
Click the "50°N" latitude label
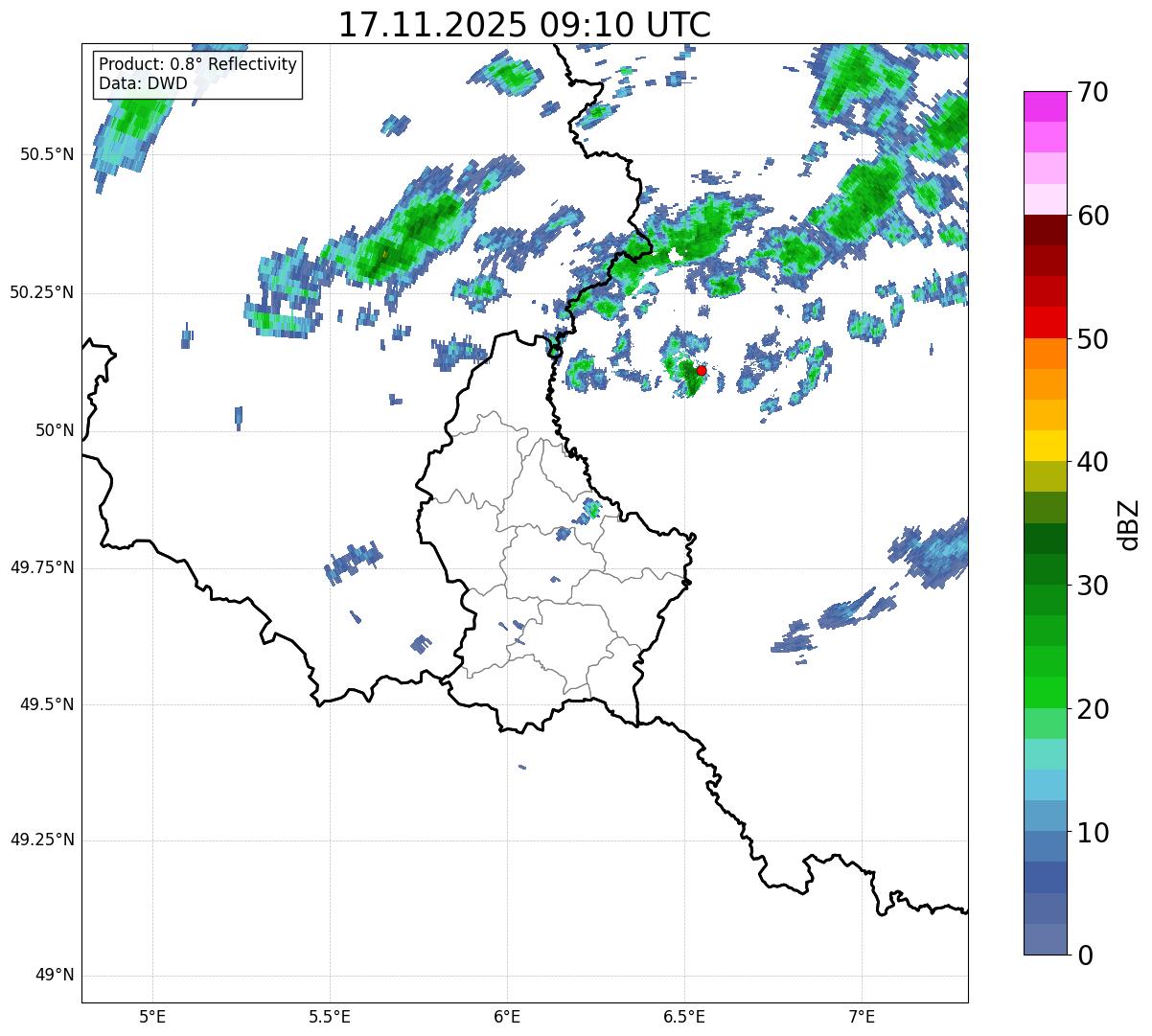point(55,430)
